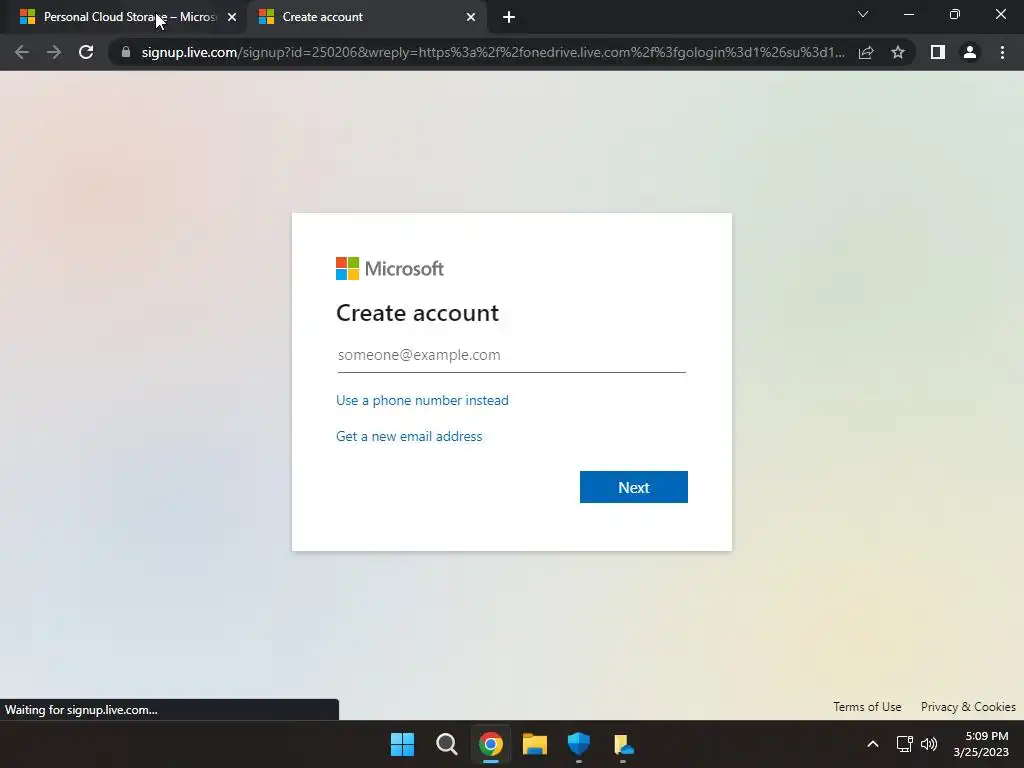Bookmark this page with the star icon
Image resolution: width=1024 pixels, height=768 pixels.
coord(898,52)
